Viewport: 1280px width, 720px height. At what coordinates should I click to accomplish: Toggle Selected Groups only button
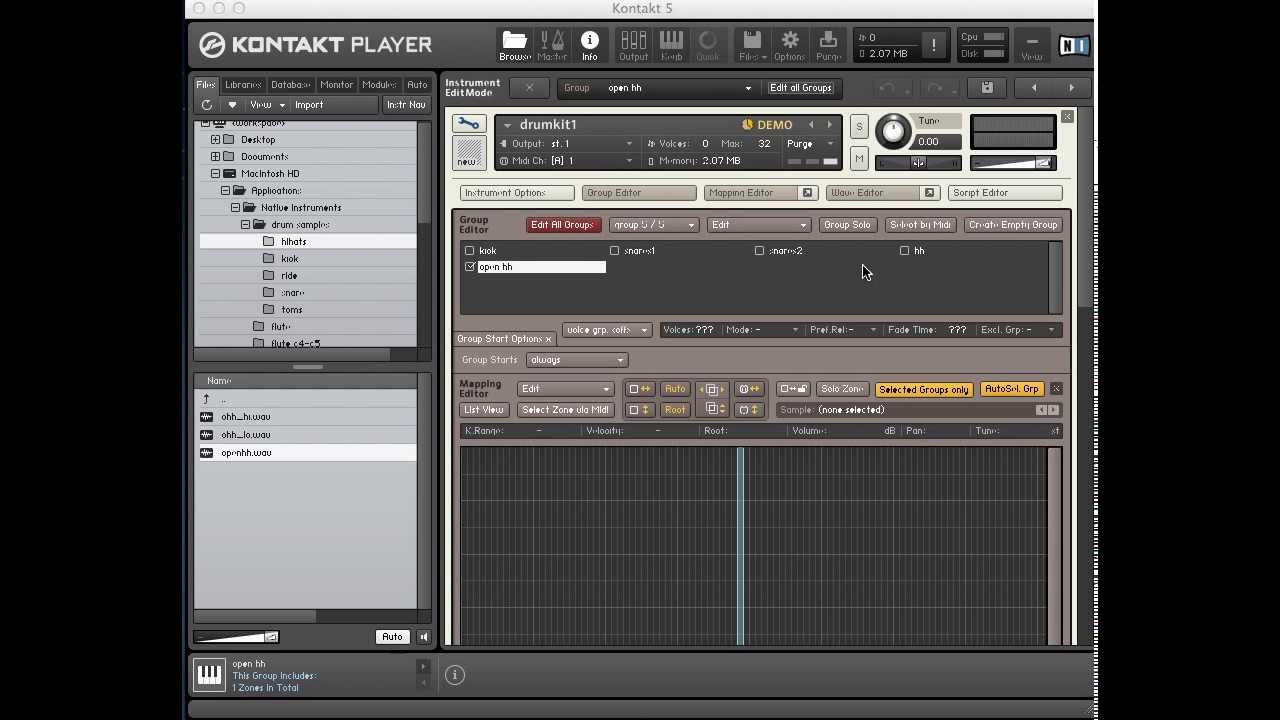click(923, 390)
